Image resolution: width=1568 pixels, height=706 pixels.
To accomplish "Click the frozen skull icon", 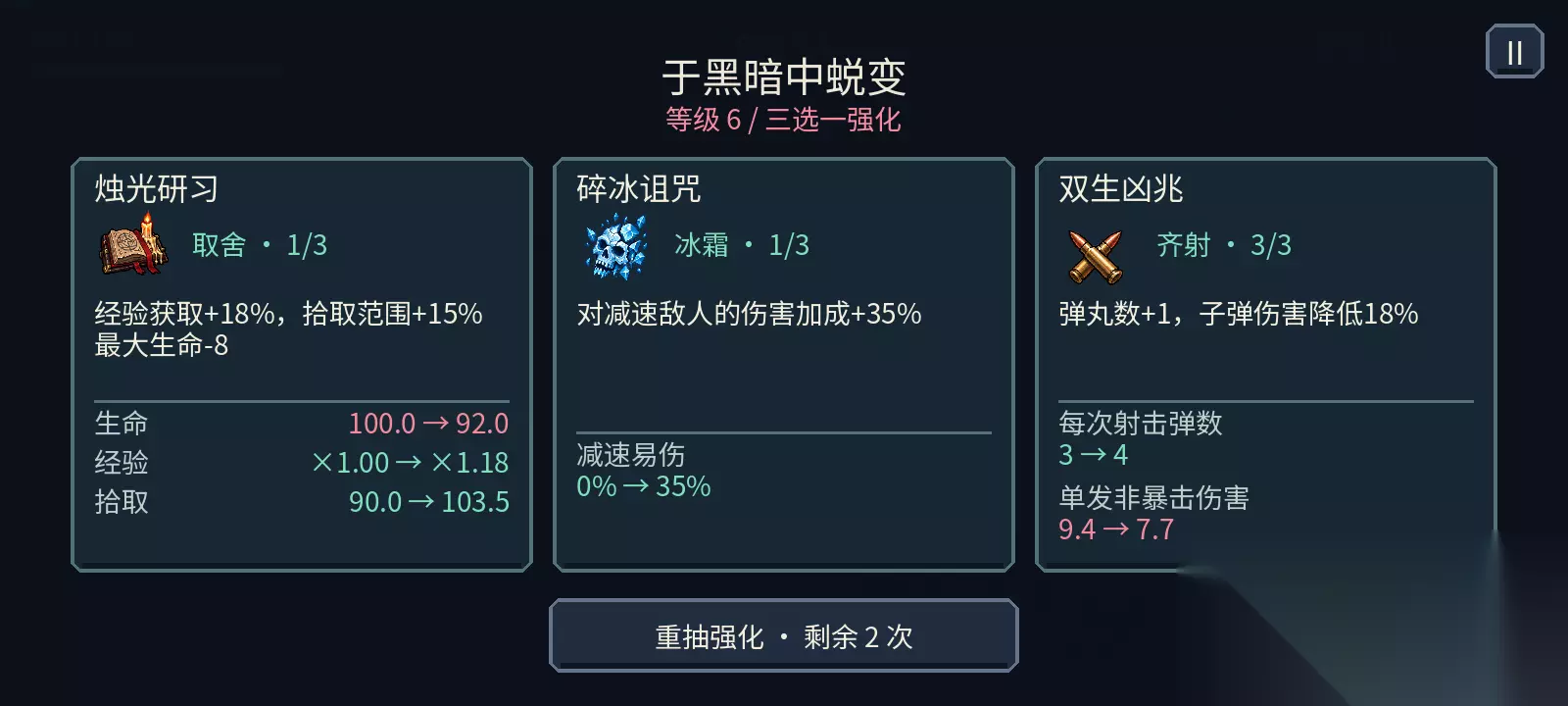I will tap(615, 247).
